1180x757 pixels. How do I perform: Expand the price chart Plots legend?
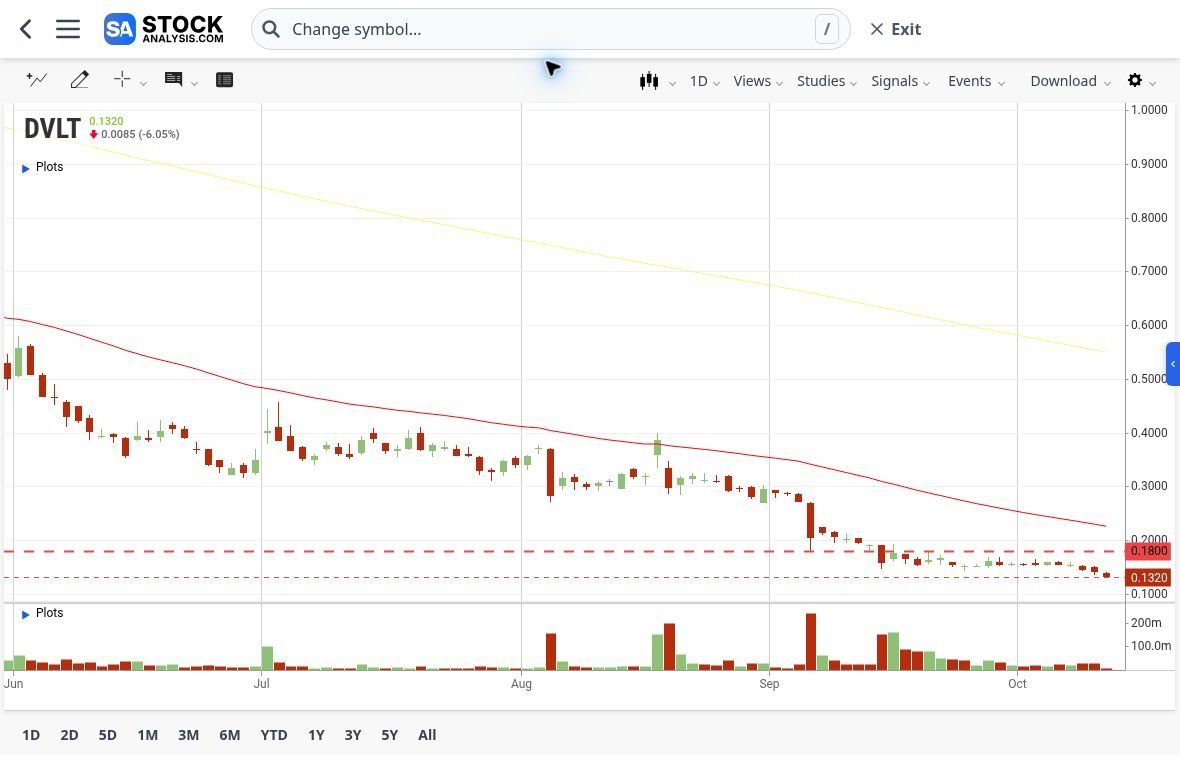pyautogui.click(x=42, y=167)
